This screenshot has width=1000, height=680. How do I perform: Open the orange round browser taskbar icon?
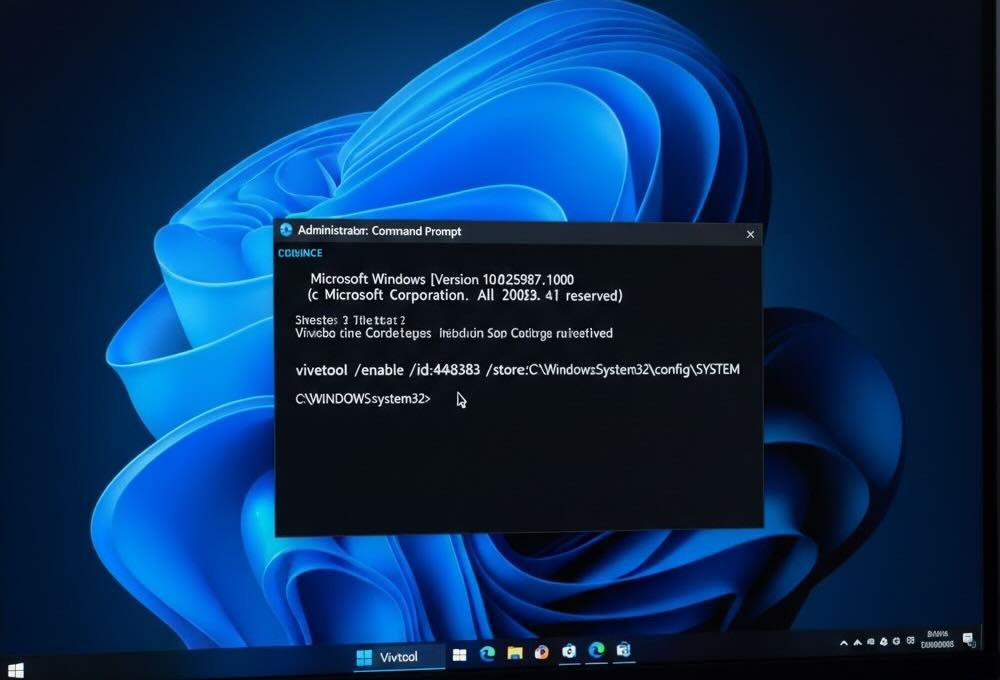[542, 653]
